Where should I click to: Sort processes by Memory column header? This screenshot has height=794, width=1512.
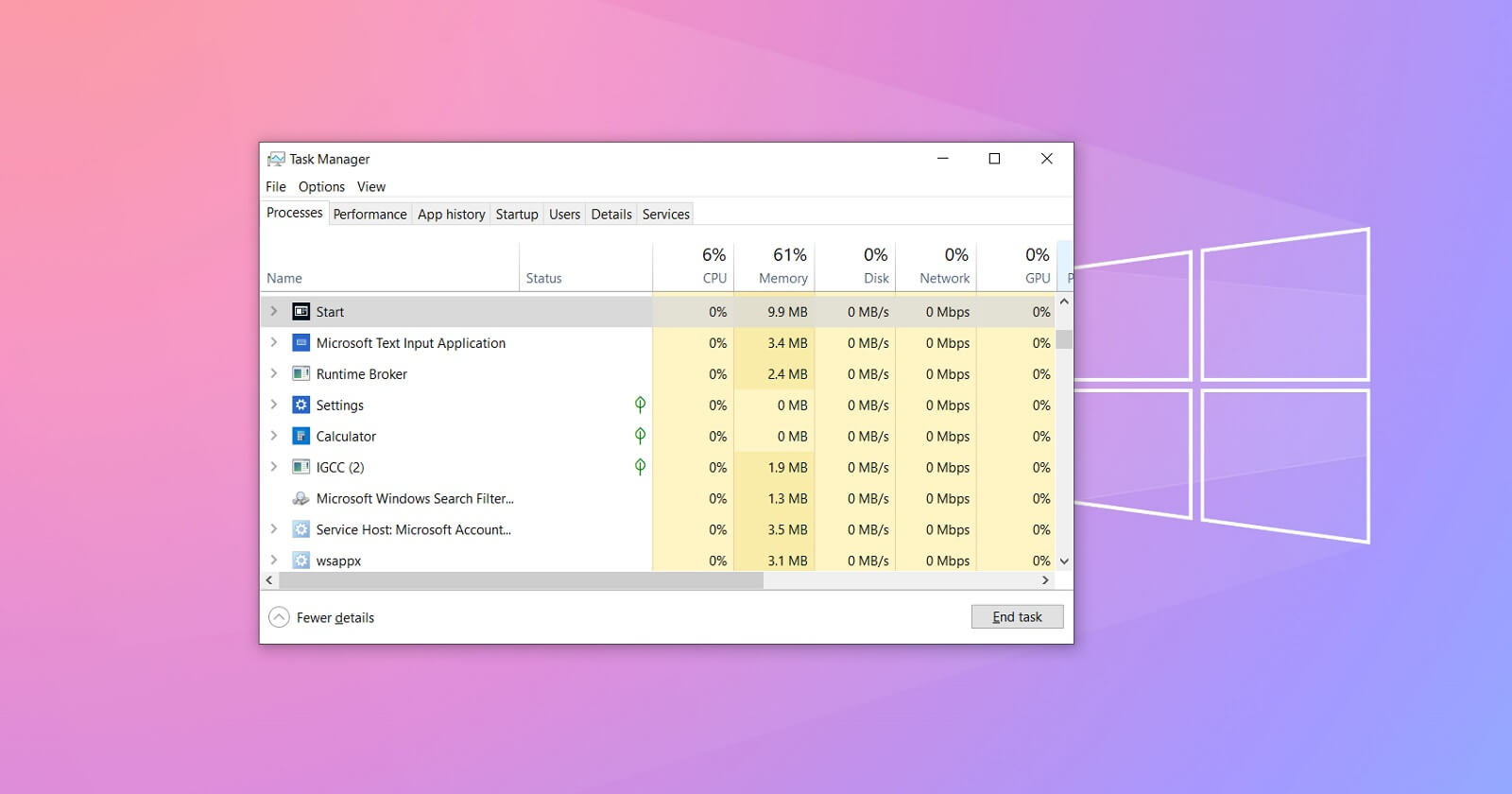point(774,266)
